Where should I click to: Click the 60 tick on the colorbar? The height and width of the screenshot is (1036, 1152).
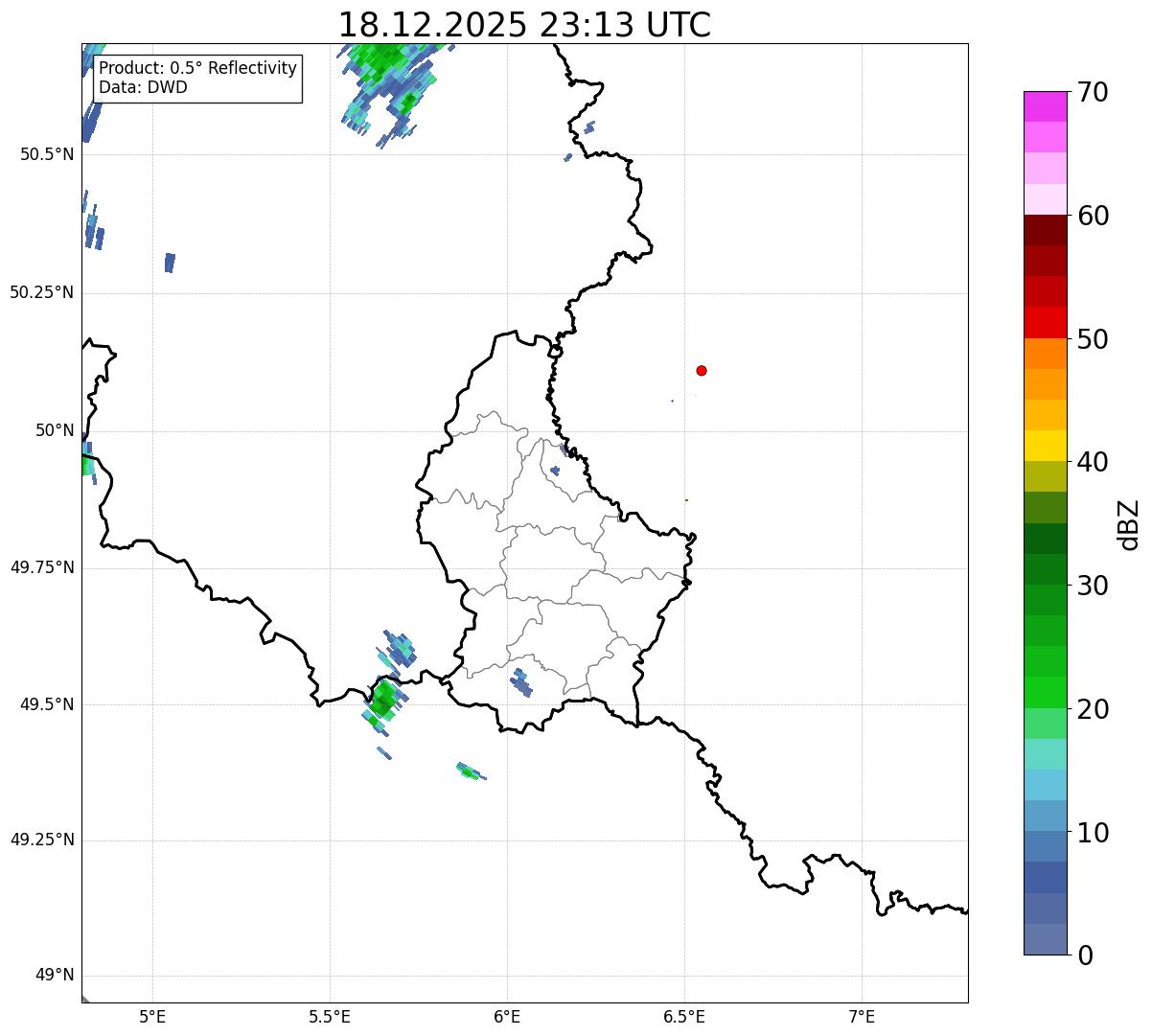coord(1093,217)
